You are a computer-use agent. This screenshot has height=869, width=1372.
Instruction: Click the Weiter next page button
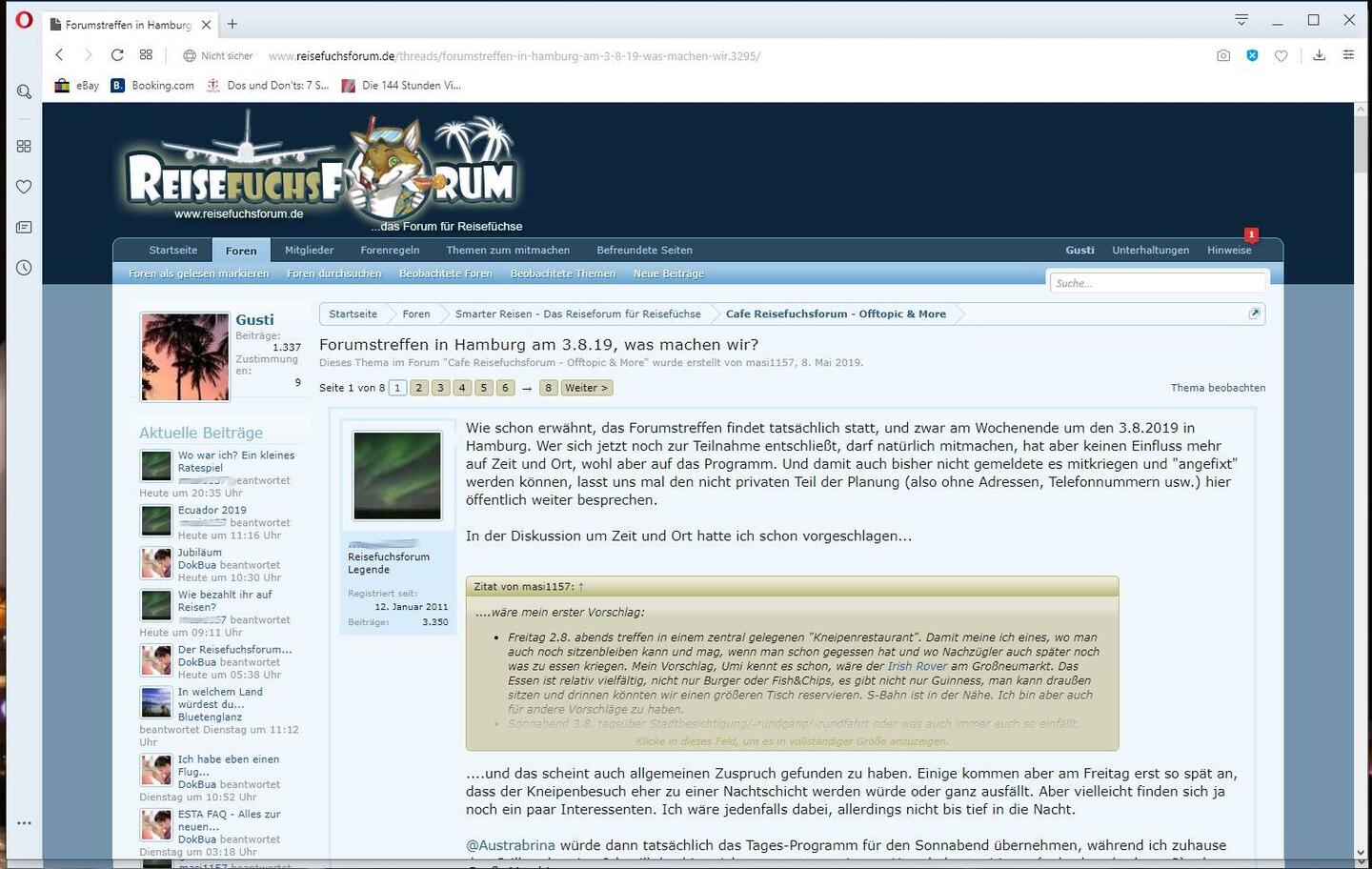tap(586, 388)
